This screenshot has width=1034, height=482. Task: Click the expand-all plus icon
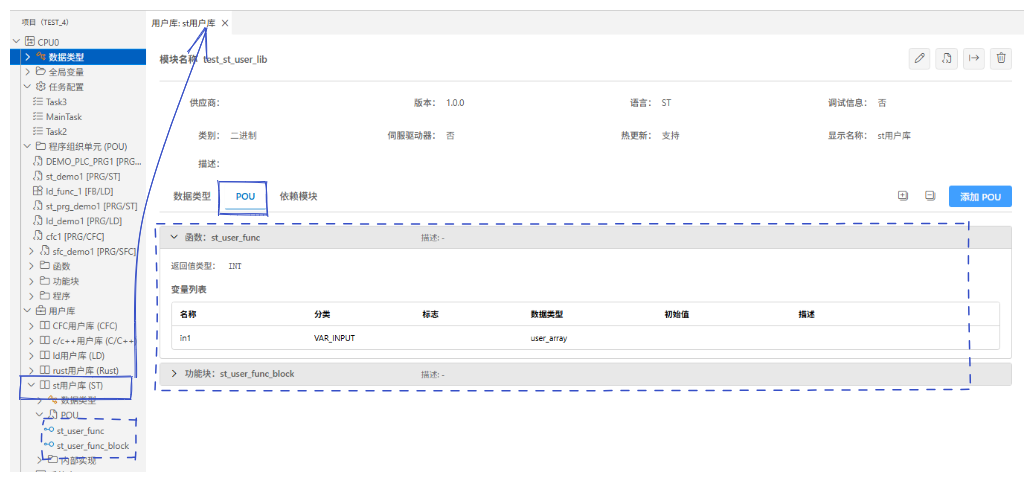[x=903, y=196]
